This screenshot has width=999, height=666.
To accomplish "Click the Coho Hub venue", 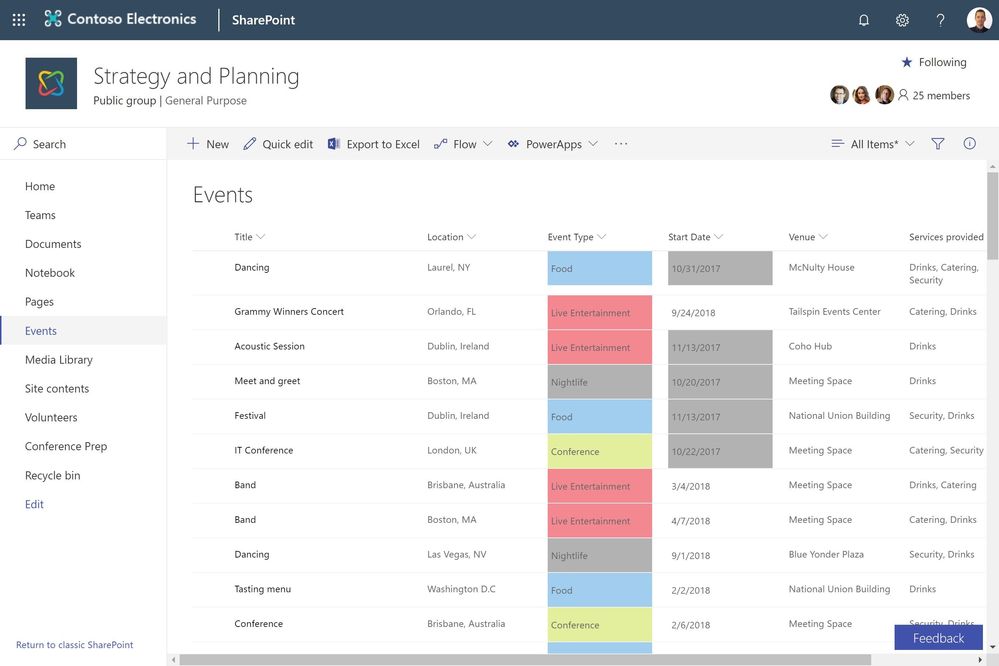I will click(810, 346).
